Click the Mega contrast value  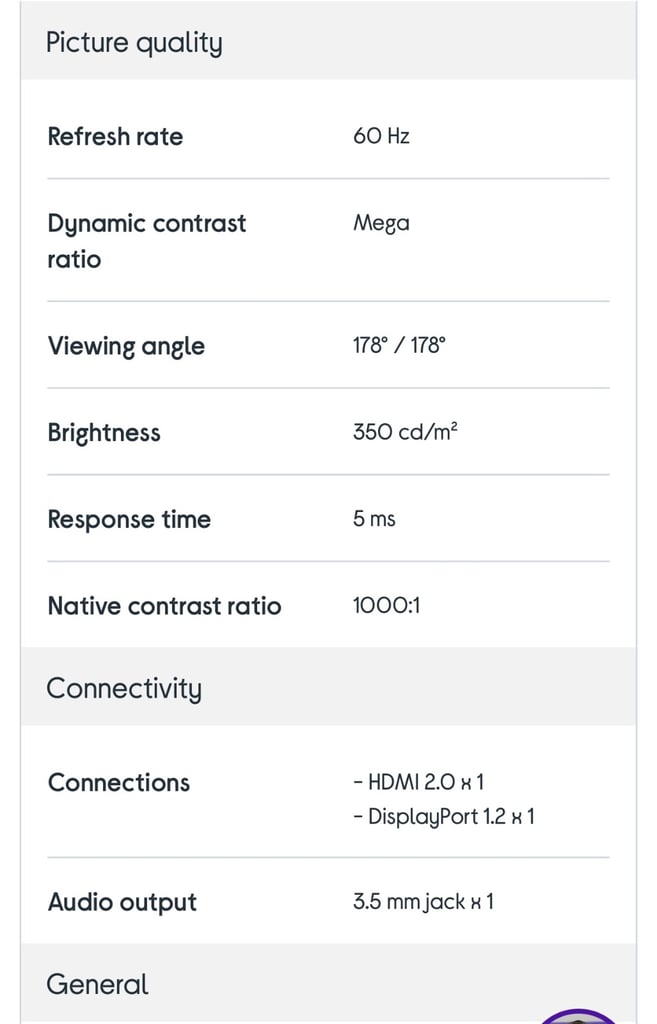click(381, 223)
